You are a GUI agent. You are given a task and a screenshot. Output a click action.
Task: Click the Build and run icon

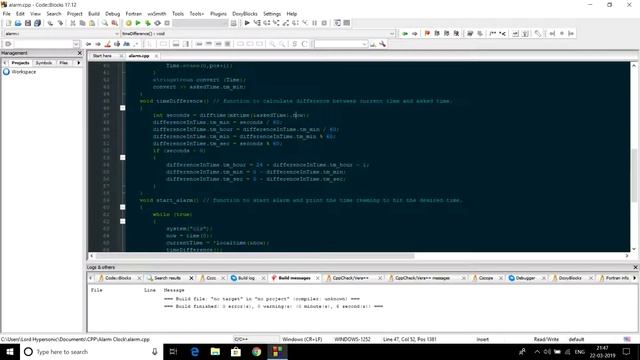coord(148,23)
